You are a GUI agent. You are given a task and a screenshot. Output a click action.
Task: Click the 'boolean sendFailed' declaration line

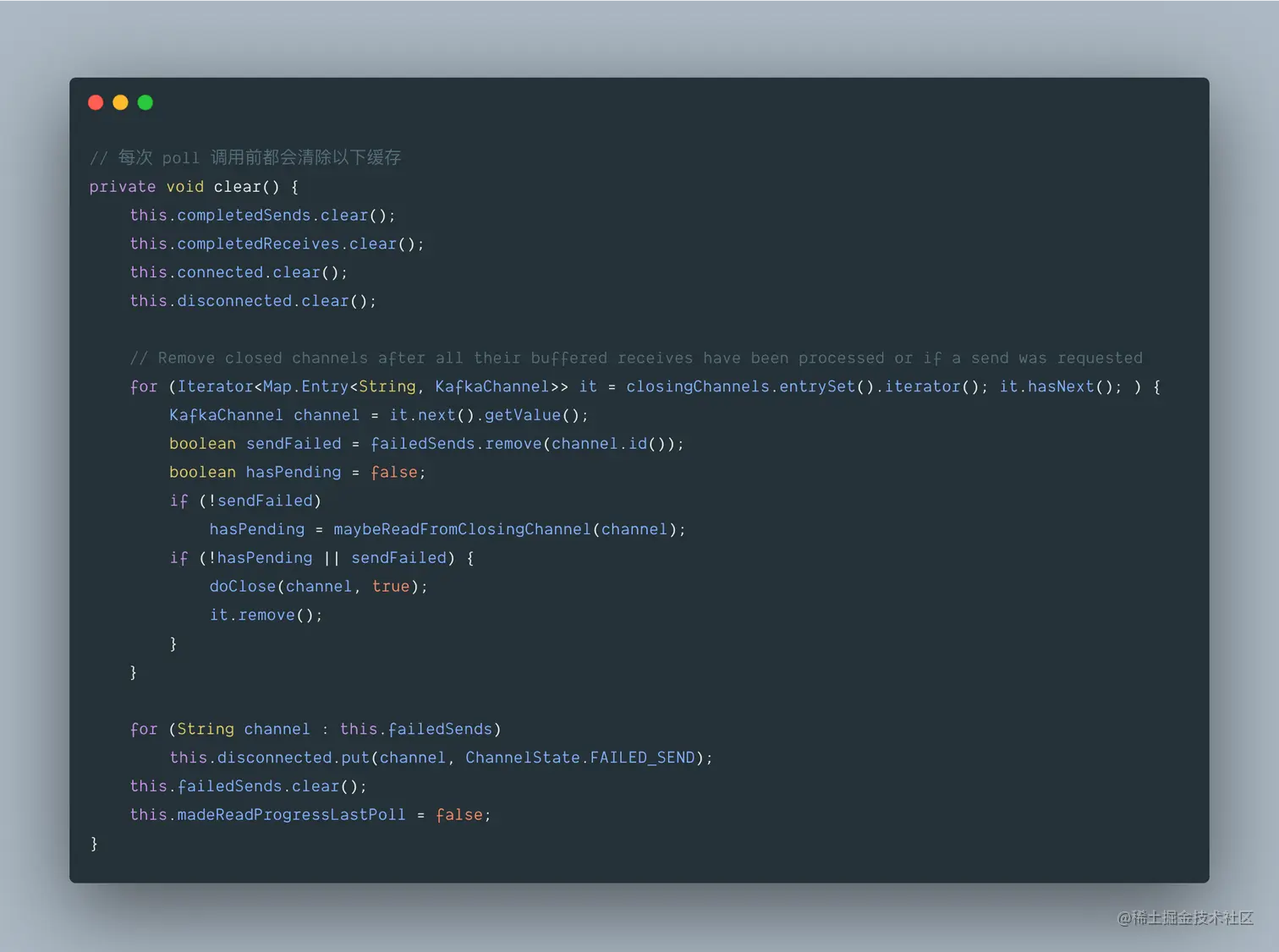(426, 444)
